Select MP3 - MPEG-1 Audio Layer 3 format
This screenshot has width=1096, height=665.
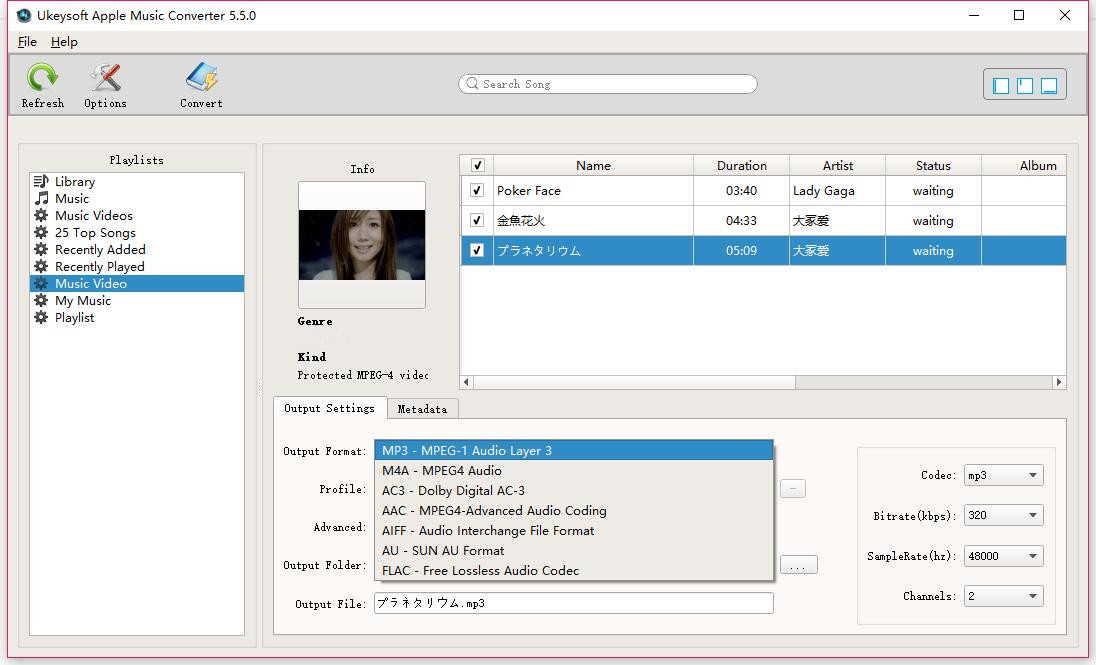tap(574, 450)
